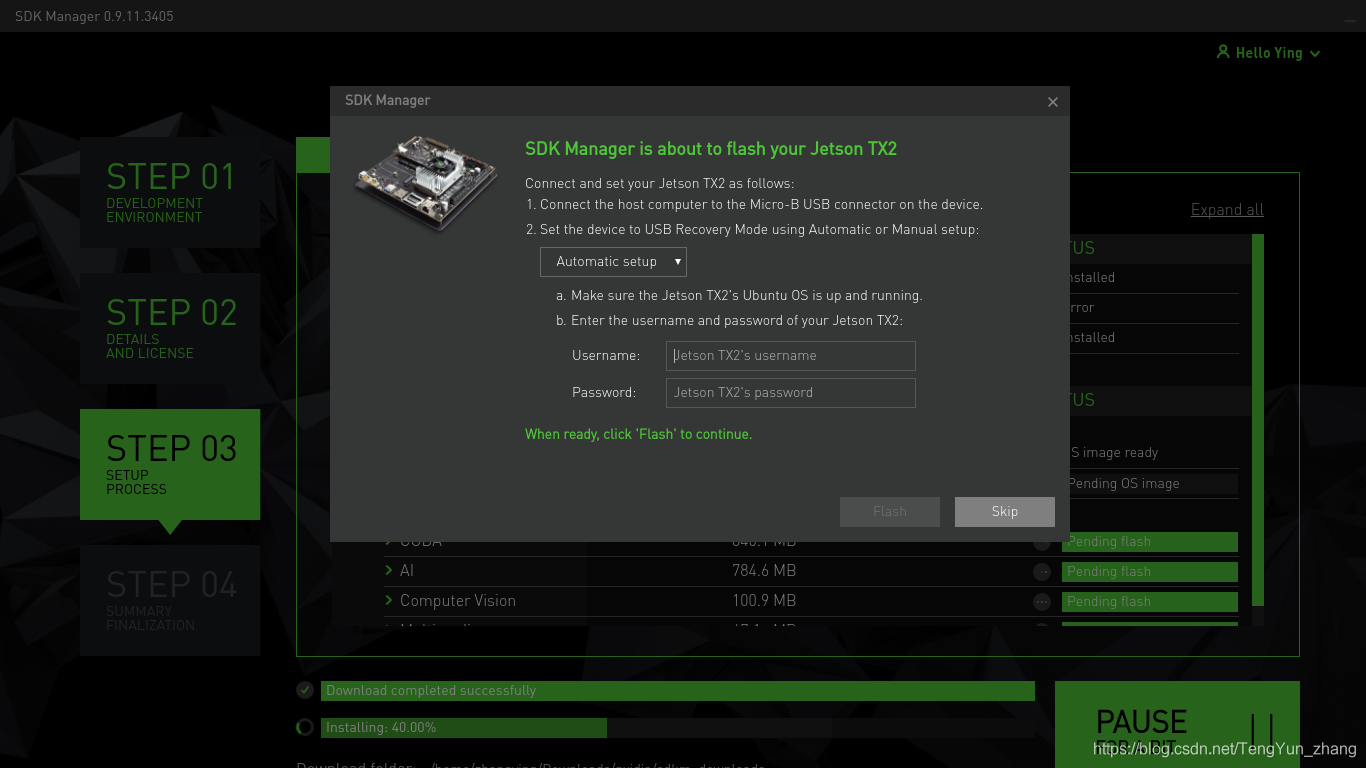The image size is (1366, 768).
Task: Click the checkmark on Download completed bar
Action: 305,690
